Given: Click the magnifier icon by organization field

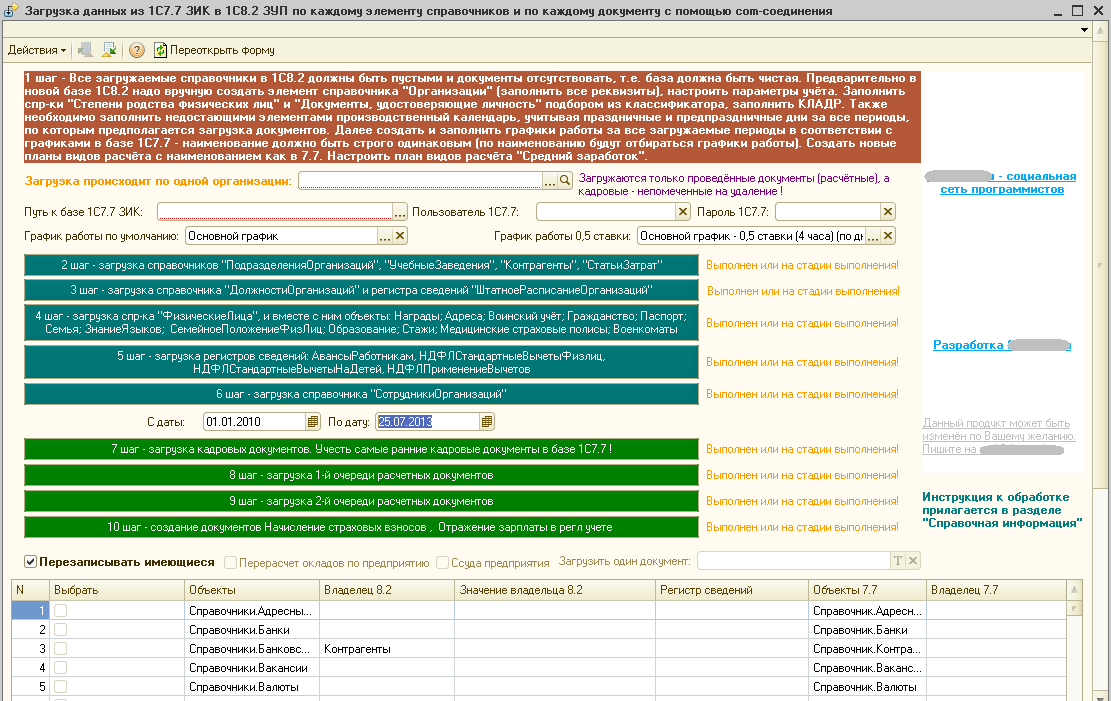Looking at the screenshot, I should [565, 181].
